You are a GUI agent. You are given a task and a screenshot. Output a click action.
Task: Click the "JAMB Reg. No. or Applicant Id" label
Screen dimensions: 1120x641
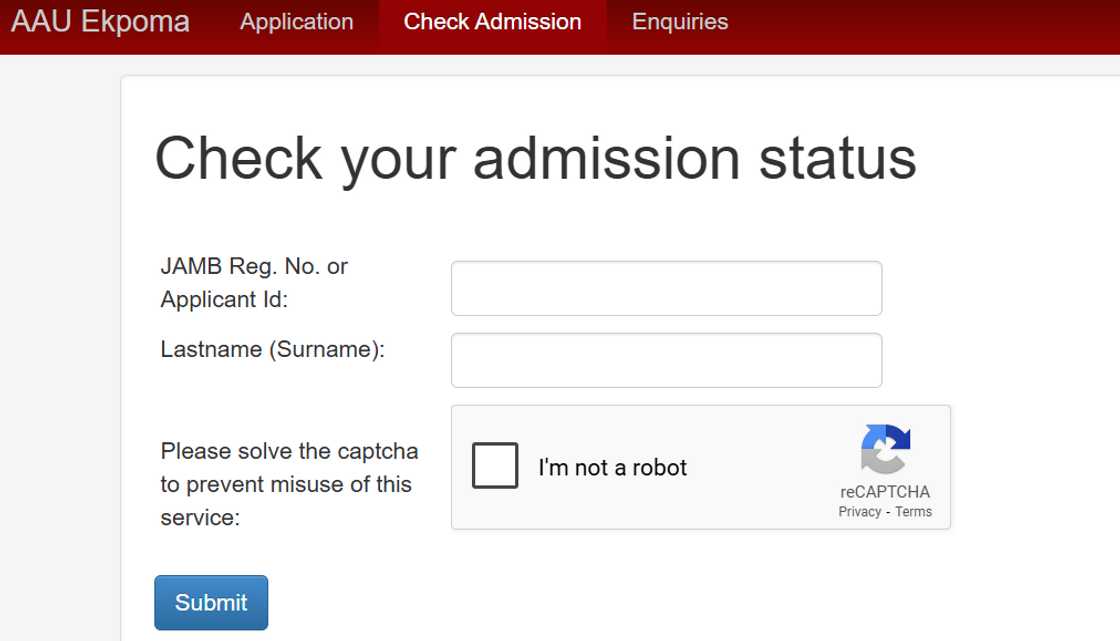click(x=254, y=282)
